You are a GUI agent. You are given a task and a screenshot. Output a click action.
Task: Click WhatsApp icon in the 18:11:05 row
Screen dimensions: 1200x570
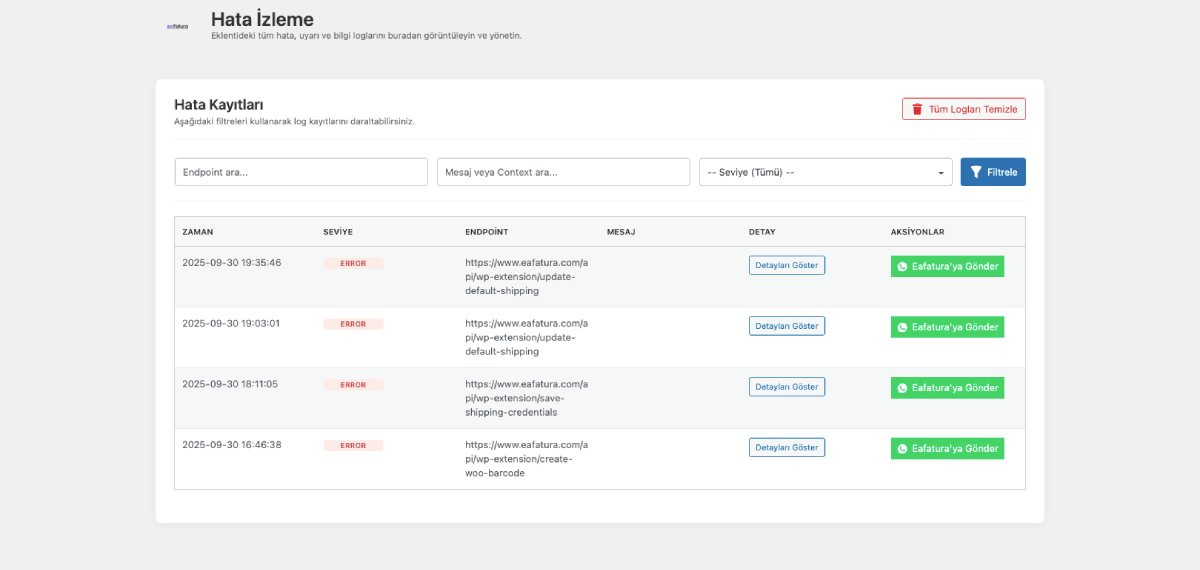pyautogui.click(x=902, y=388)
